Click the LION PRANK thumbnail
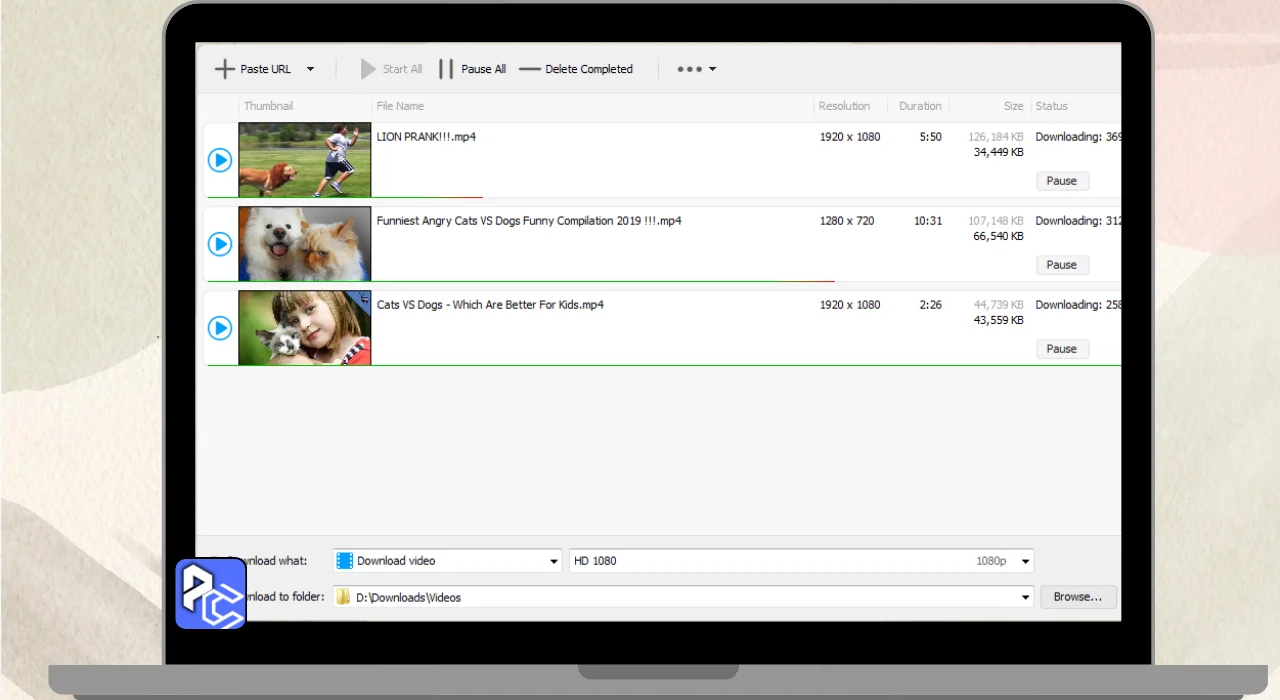Viewport: 1280px width, 700px height. (x=305, y=160)
